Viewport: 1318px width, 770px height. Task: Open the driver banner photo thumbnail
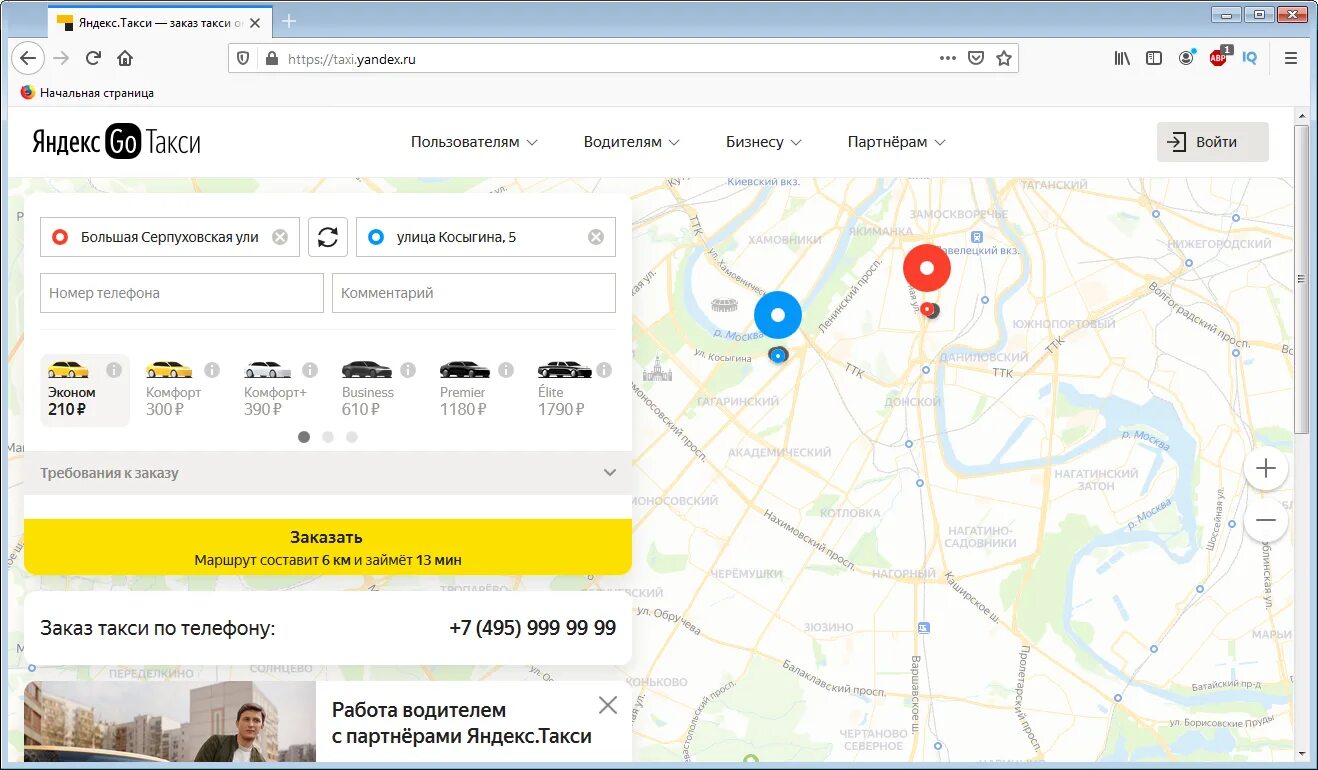pyautogui.click(x=170, y=721)
